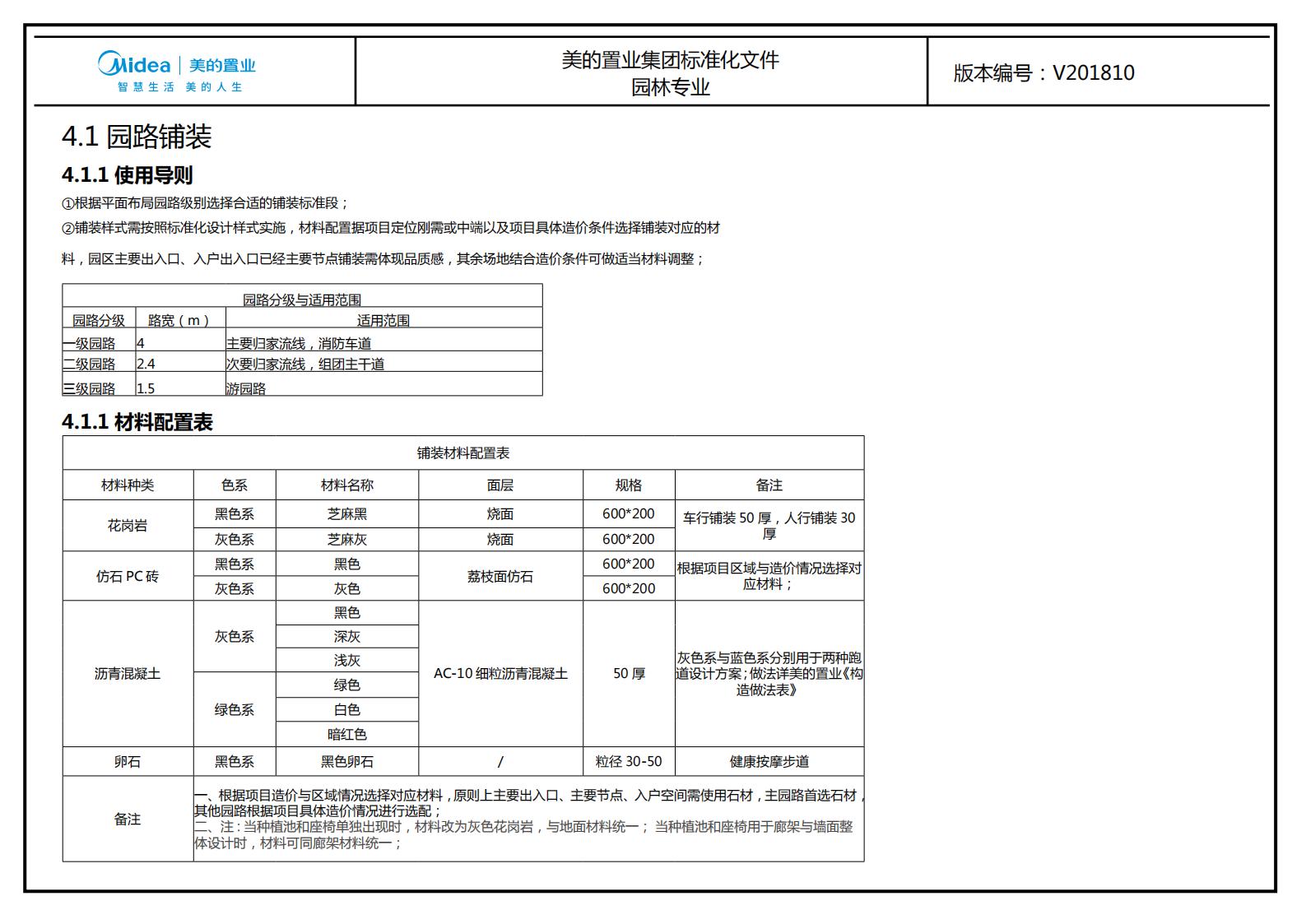Click the table title '铺装材料配置表'
Screen dimensions: 1306x924
(x=463, y=453)
